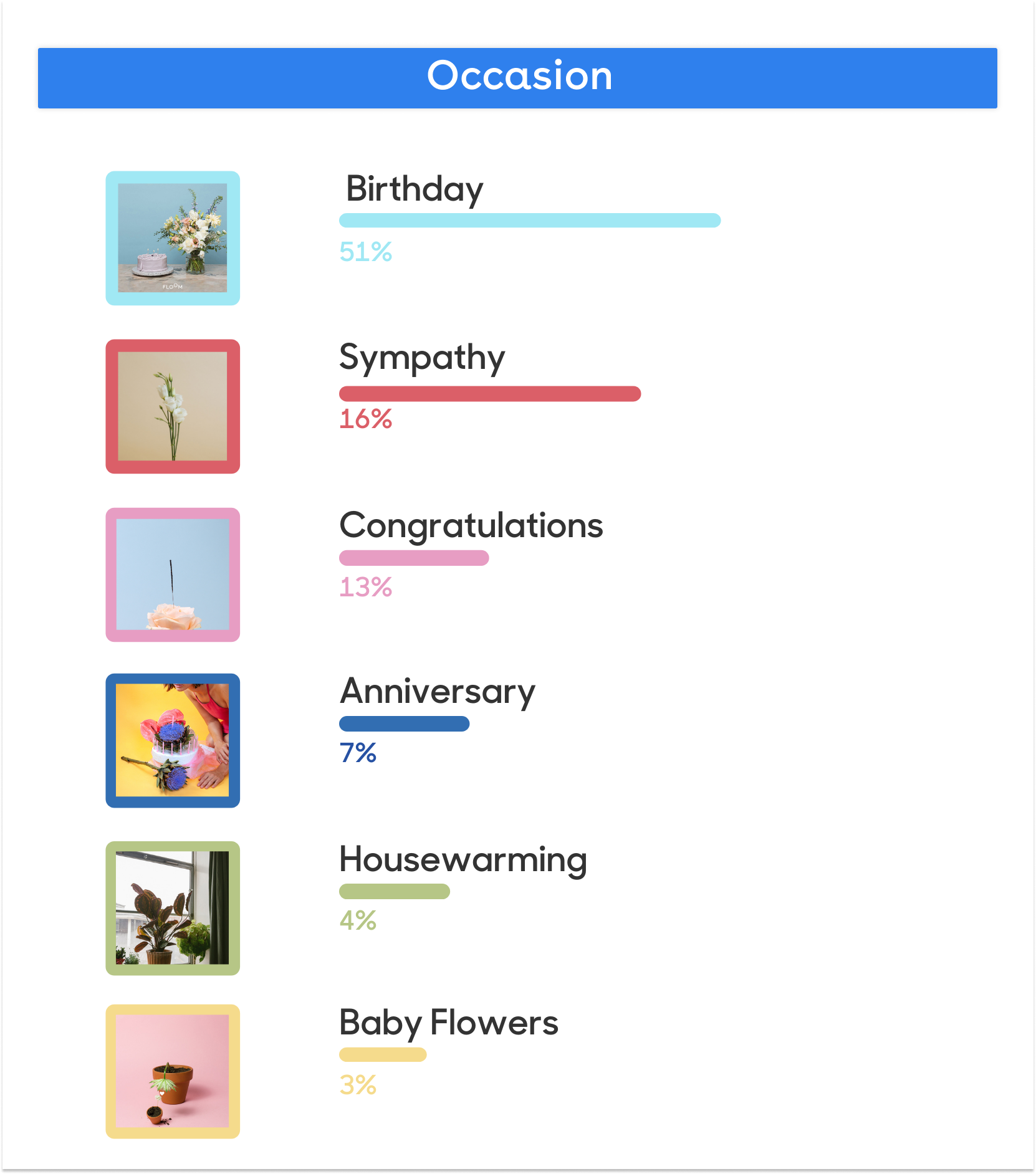Click the Congratulations label
This screenshot has width=1036, height=1174.
click(471, 525)
